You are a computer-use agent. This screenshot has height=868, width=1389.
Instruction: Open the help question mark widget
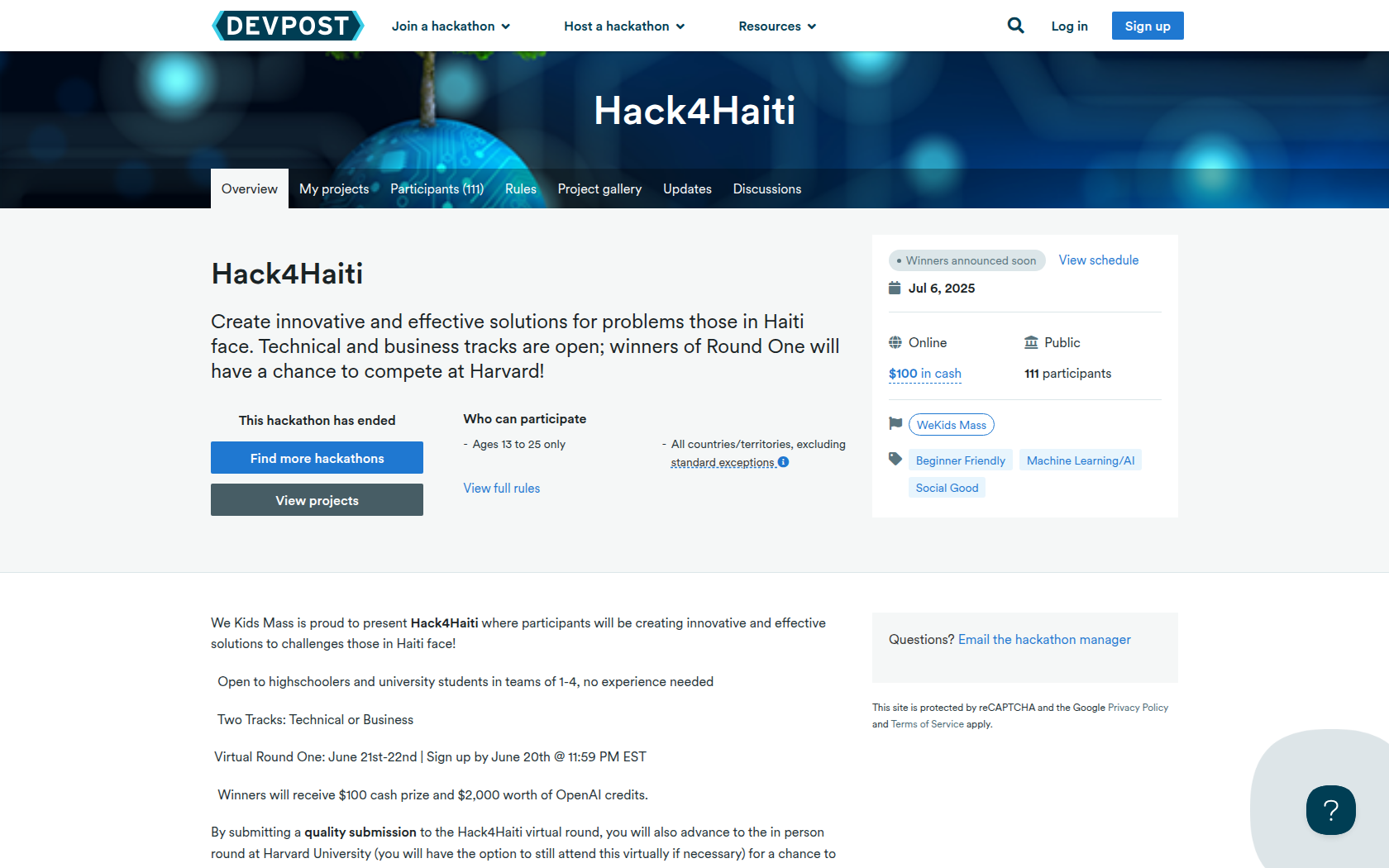1330,810
